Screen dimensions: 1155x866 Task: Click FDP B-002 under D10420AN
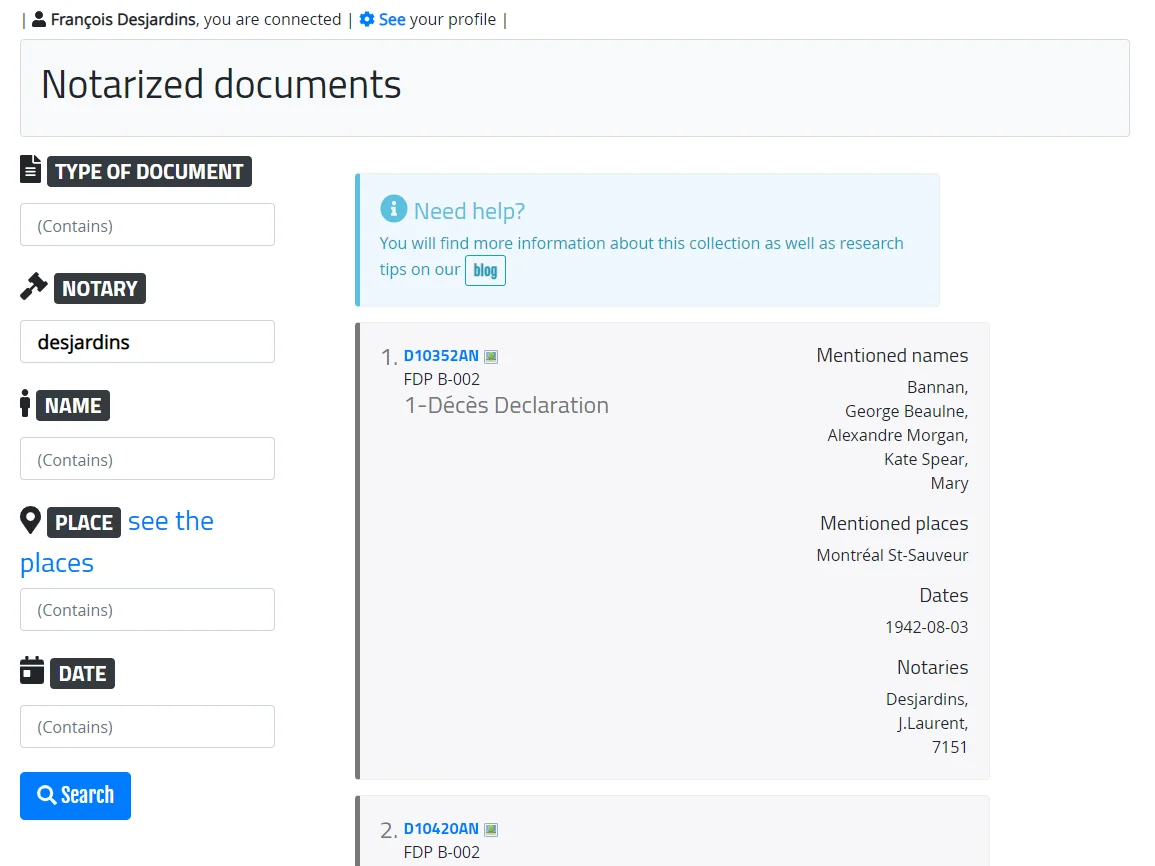442,852
